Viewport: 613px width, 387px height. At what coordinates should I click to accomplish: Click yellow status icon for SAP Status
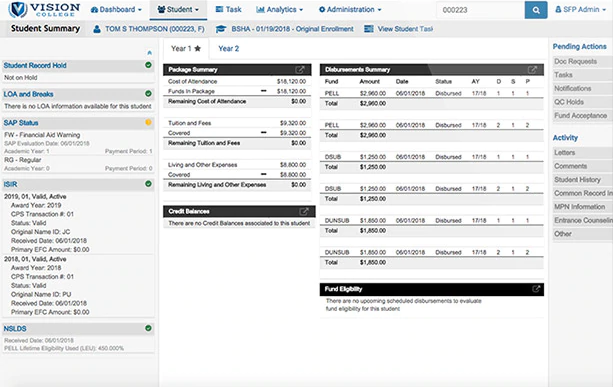[x=148, y=122]
